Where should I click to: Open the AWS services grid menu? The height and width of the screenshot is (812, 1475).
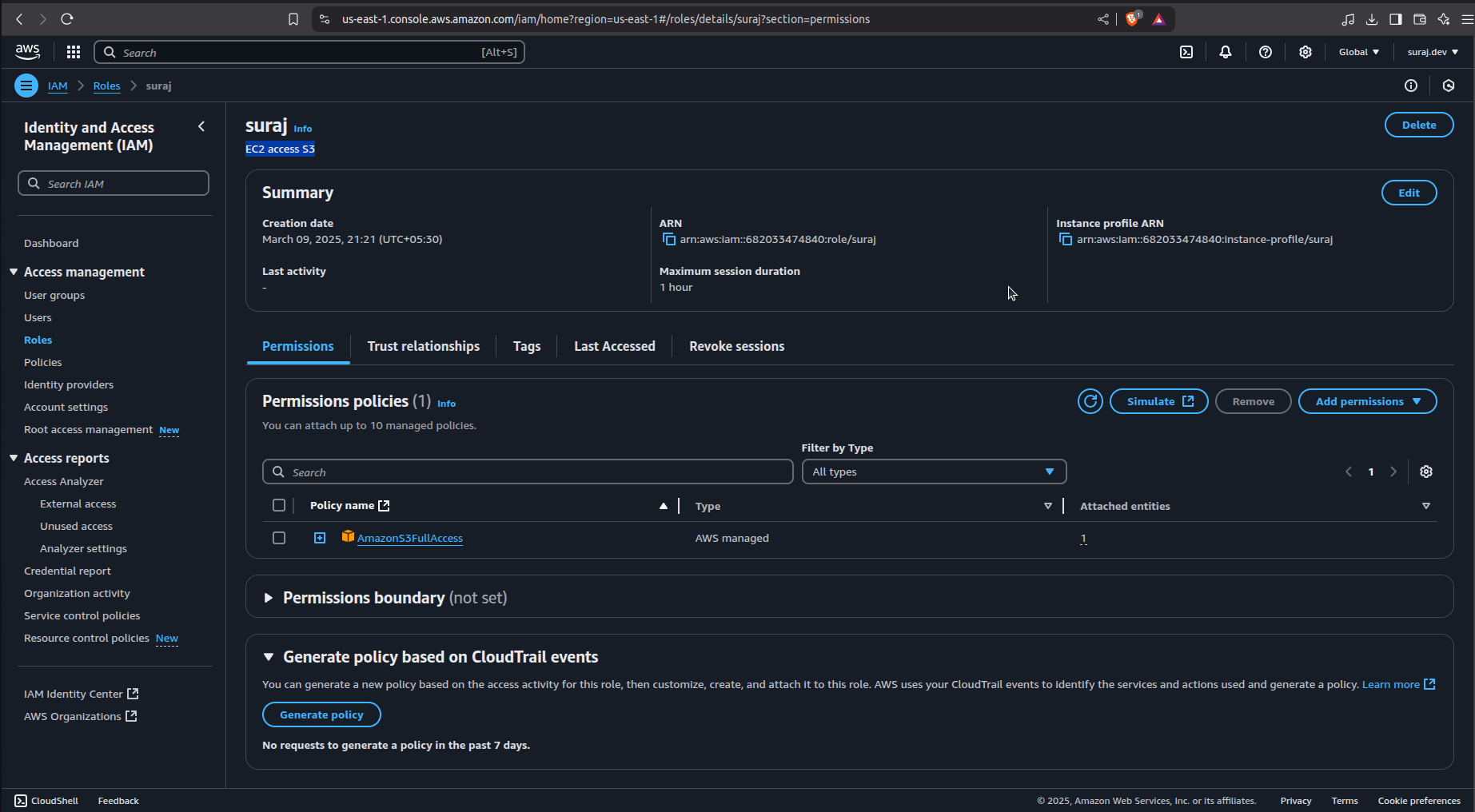74,52
